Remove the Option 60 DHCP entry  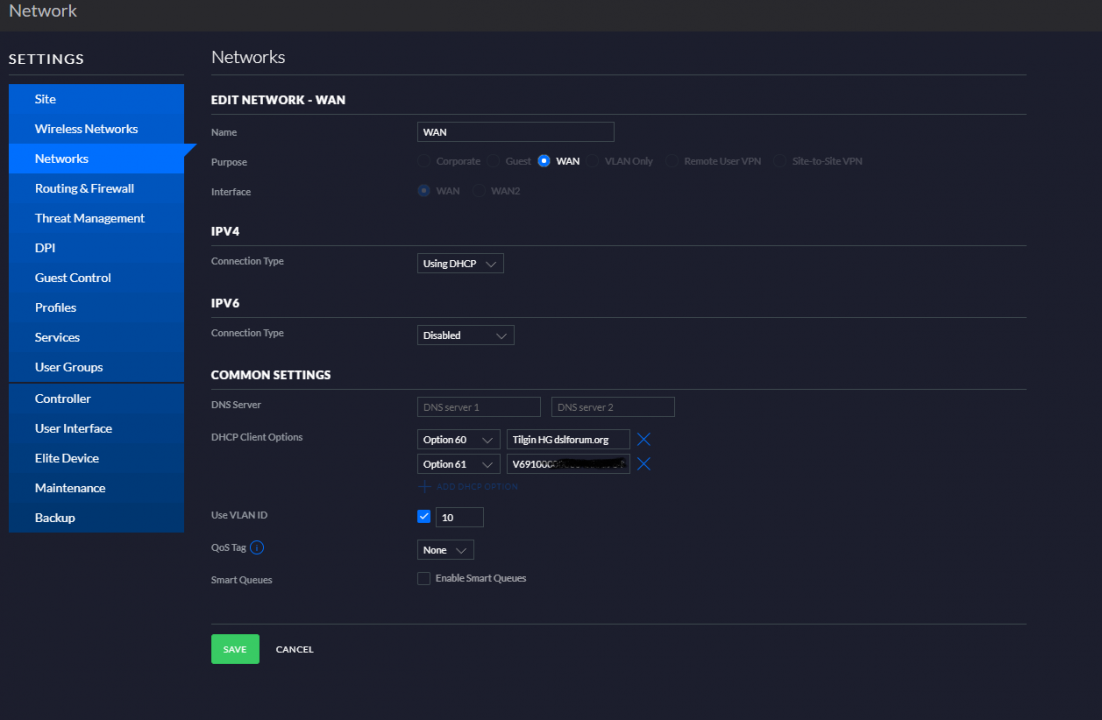[x=644, y=439]
